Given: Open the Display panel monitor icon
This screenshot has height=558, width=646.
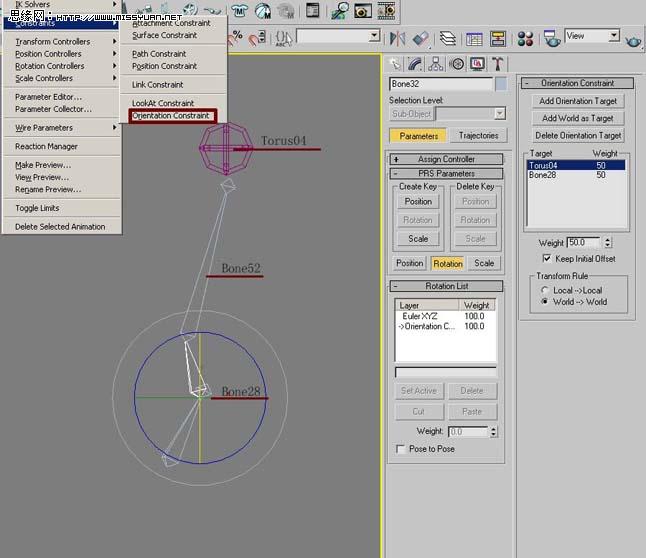Looking at the screenshot, I should [477, 64].
